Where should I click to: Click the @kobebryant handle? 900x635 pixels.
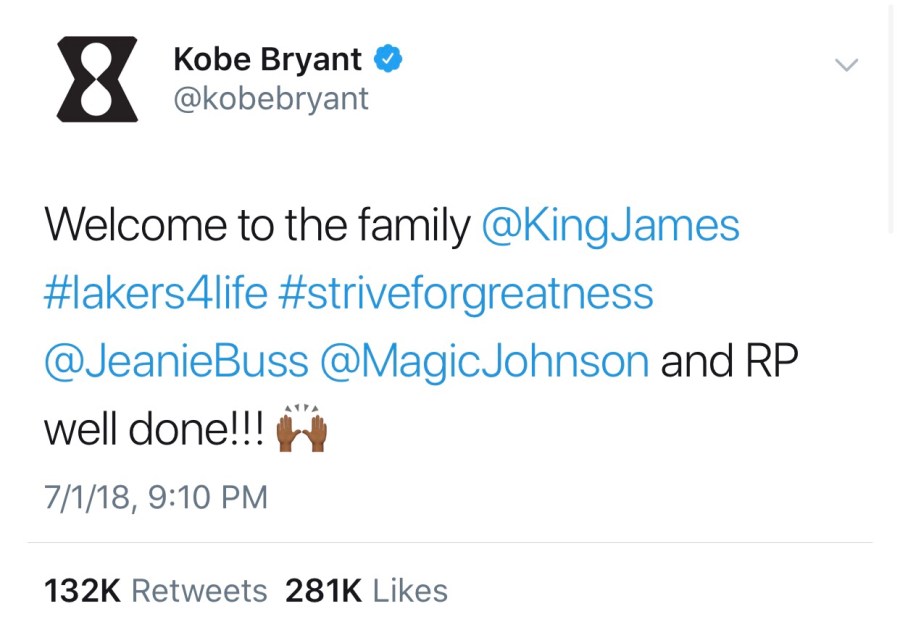271,99
